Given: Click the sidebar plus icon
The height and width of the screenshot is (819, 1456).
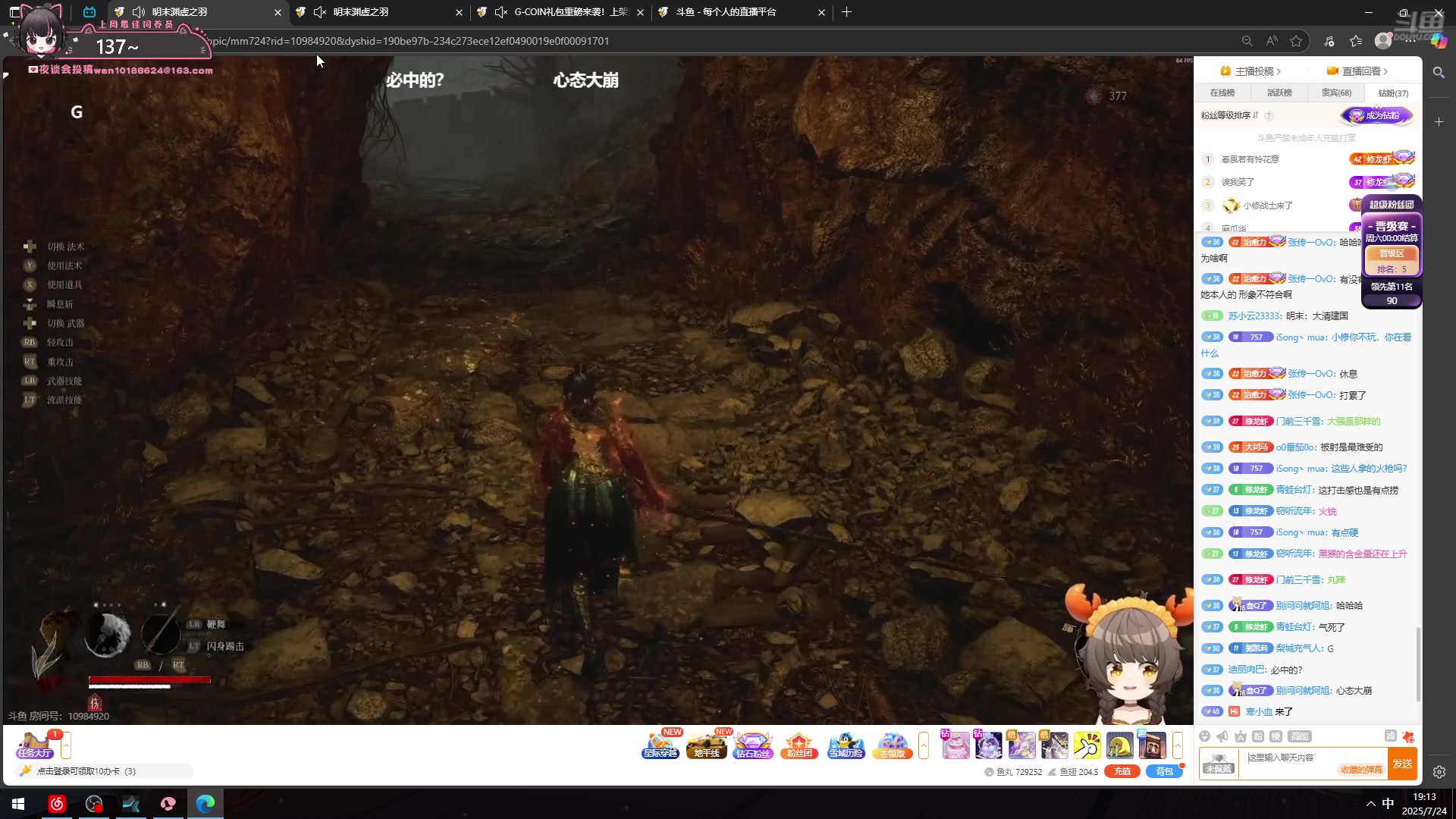Looking at the screenshot, I should [x=1439, y=121].
